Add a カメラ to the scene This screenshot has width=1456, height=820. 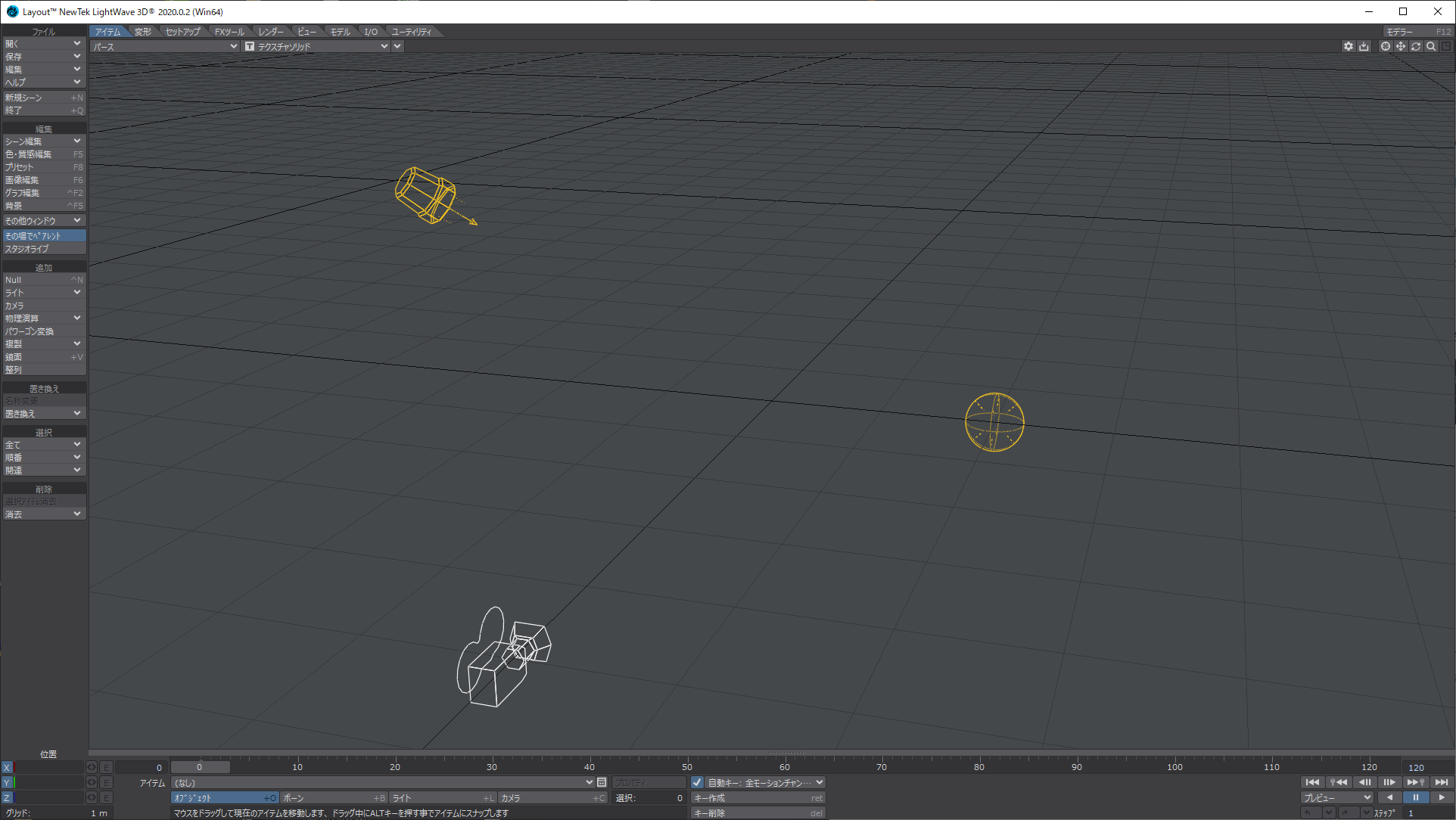(x=44, y=306)
